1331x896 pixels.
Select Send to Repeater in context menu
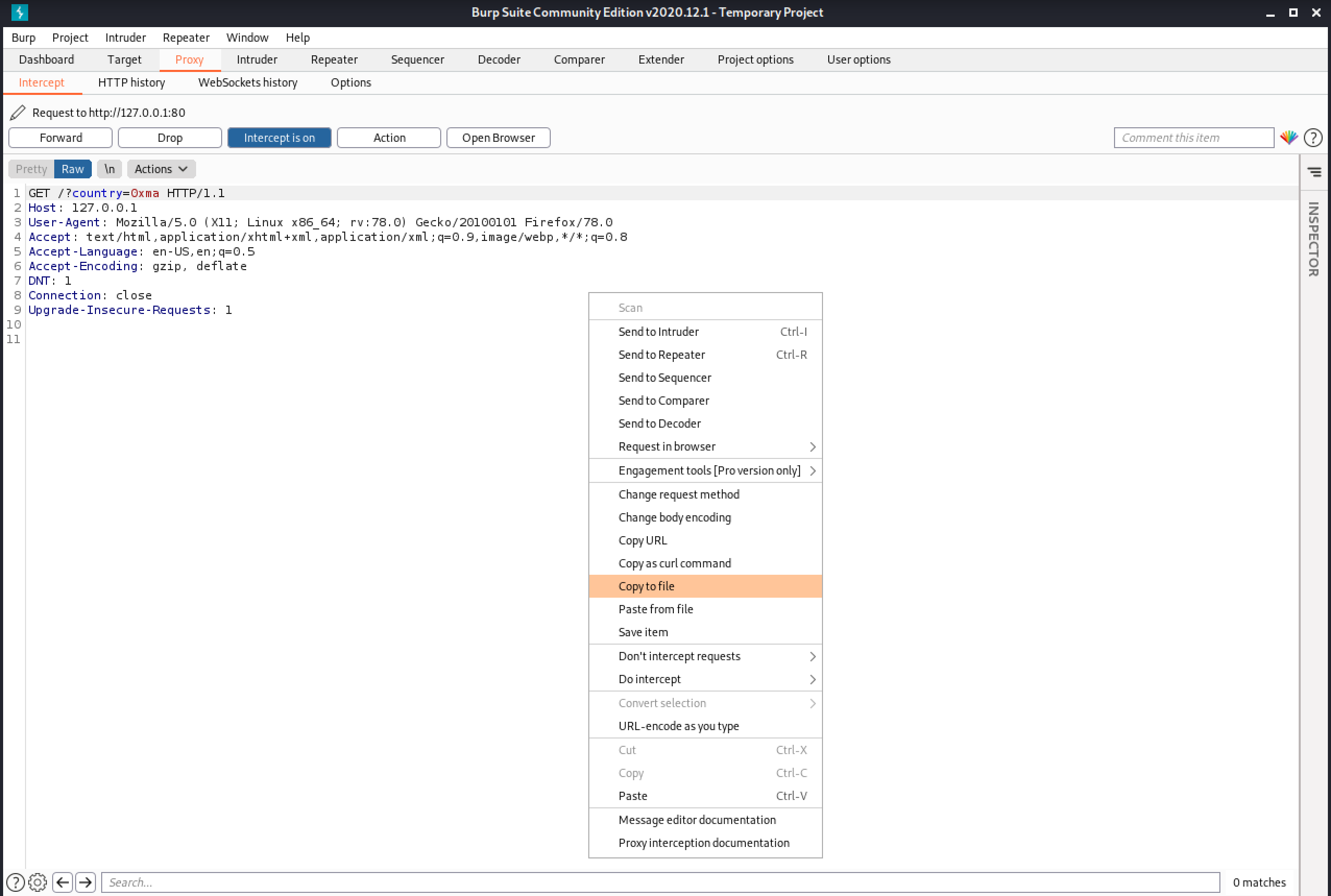point(705,354)
